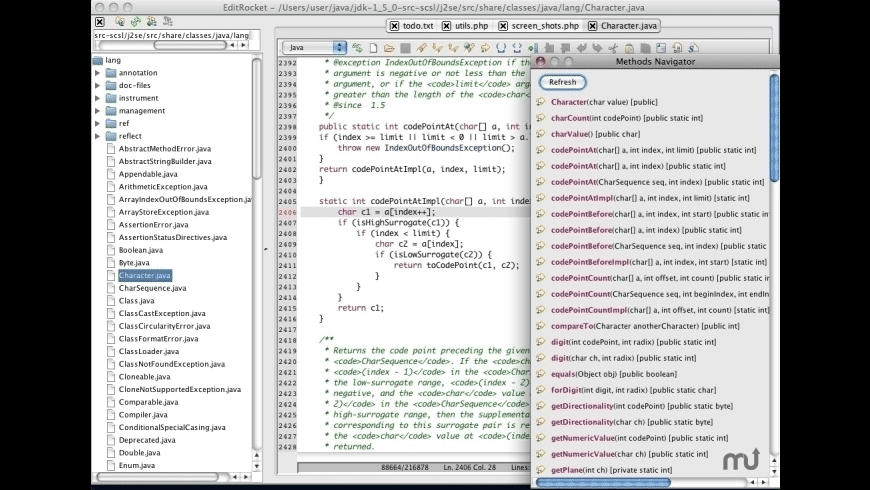Click line number 2406 in the gutter
Viewport: 870px width, 490px height.
coord(287,212)
